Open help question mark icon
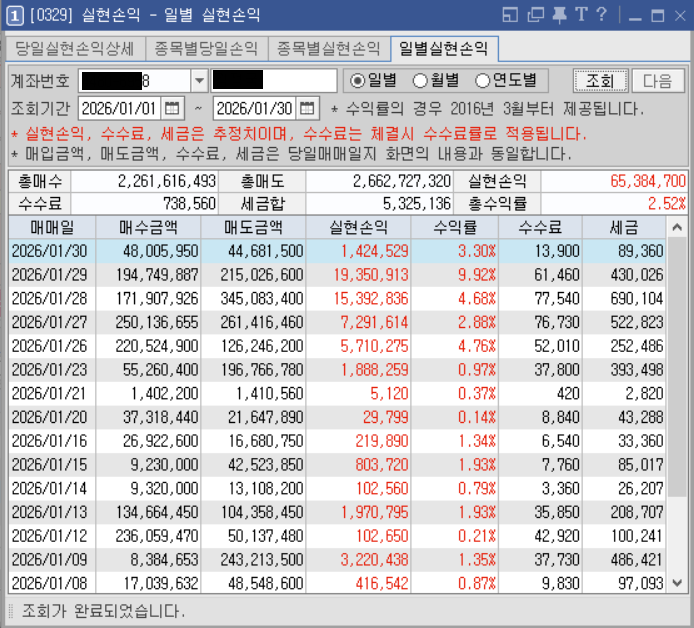 (x=601, y=15)
